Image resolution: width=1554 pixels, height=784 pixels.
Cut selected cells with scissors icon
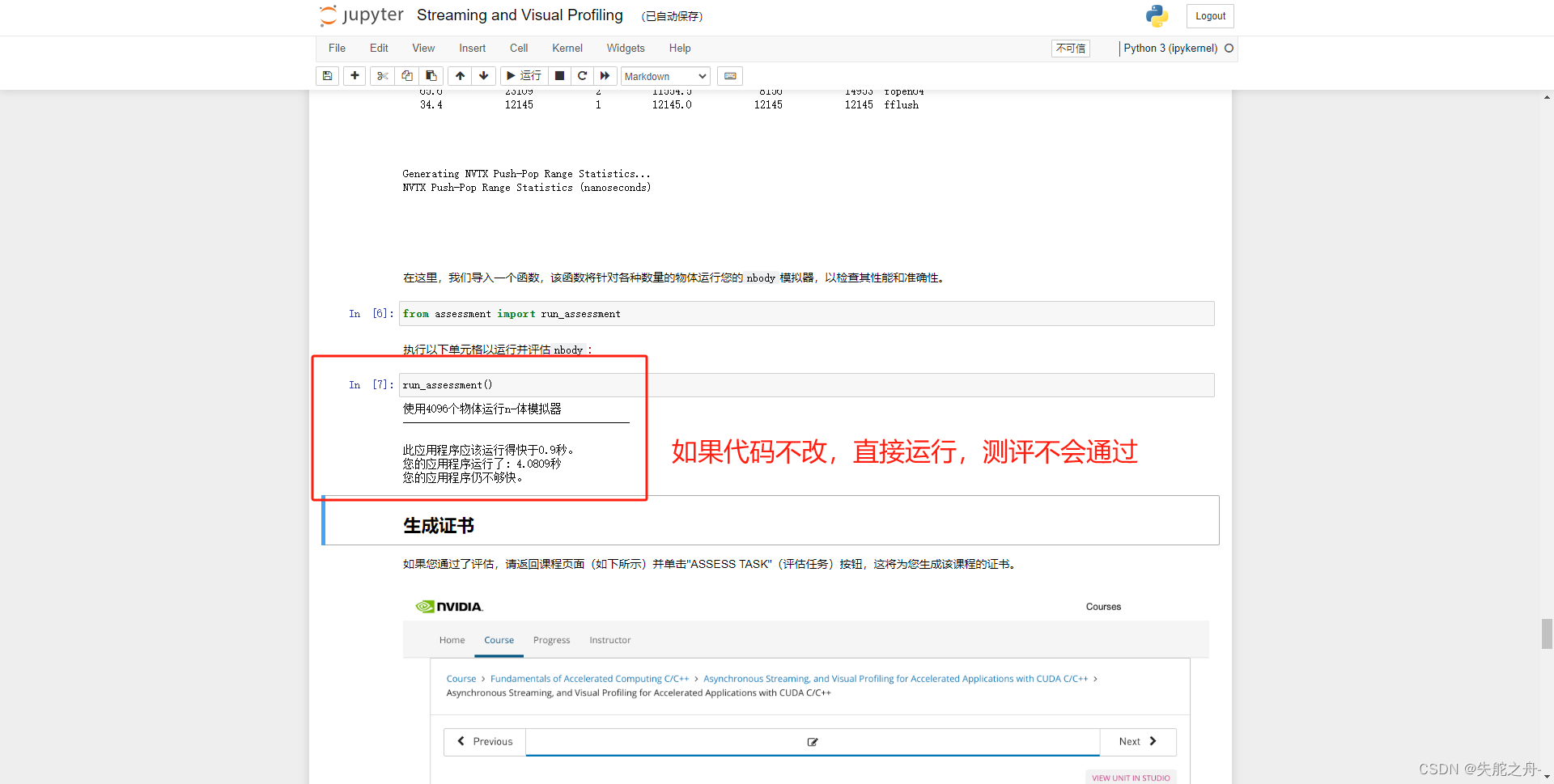(382, 76)
